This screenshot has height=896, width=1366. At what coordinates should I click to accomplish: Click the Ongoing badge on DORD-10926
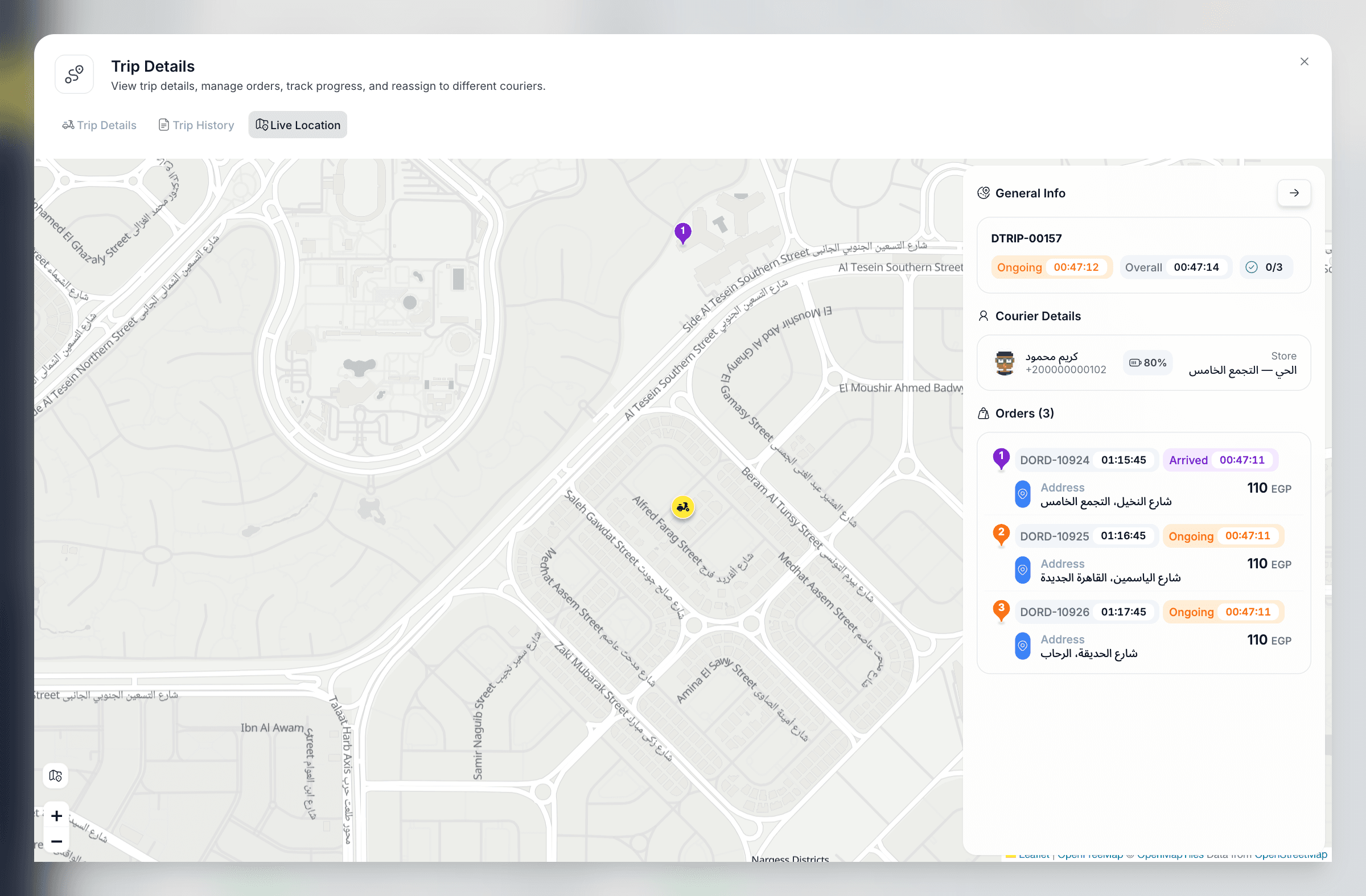[x=1223, y=612]
